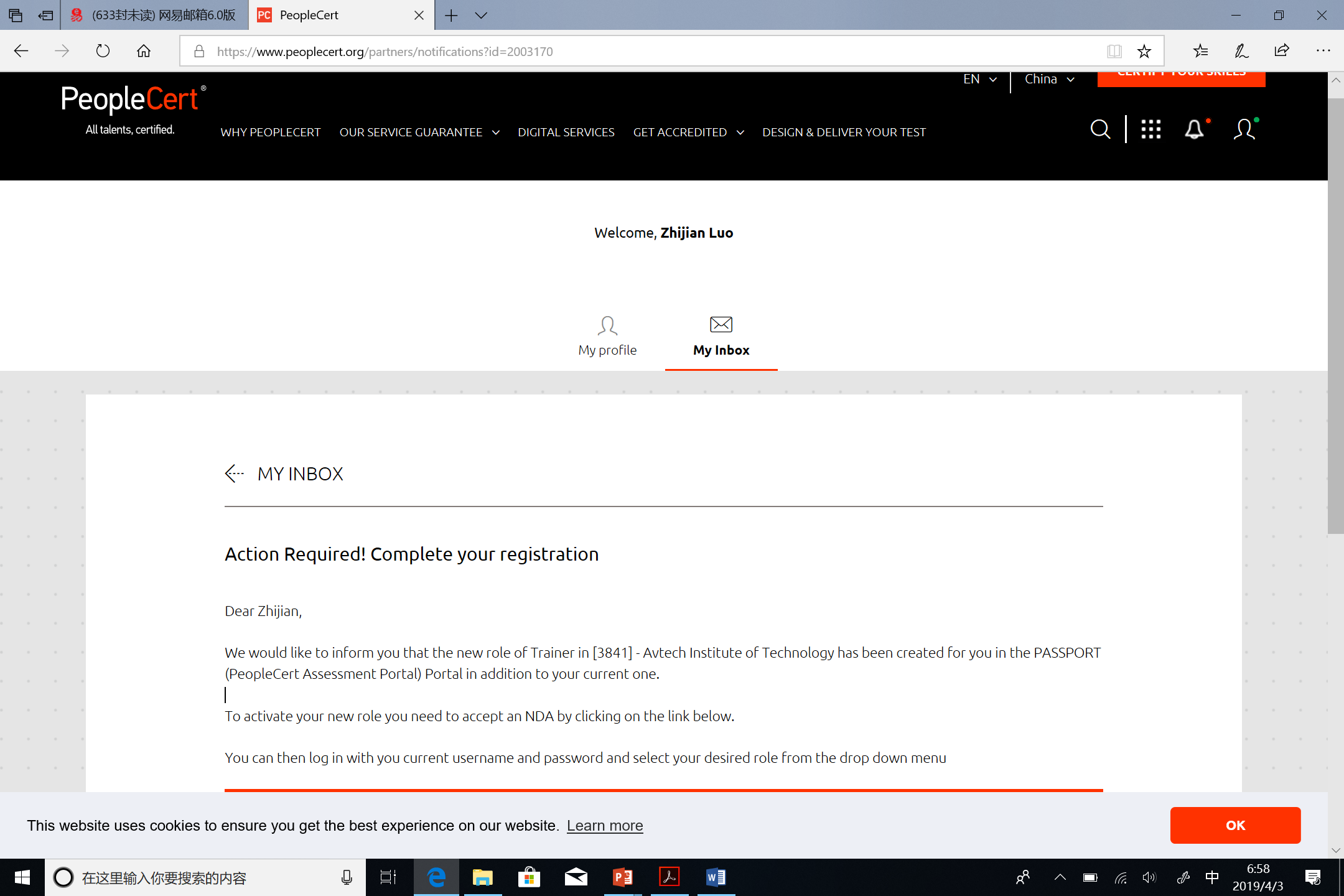Open a new browser tab
Screen dimensions: 1344x896
click(x=451, y=16)
